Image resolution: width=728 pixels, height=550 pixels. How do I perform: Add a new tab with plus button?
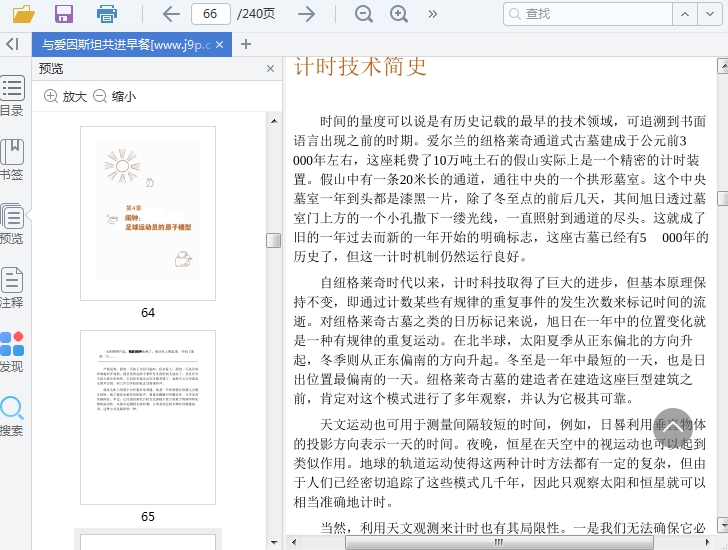pos(246,45)
